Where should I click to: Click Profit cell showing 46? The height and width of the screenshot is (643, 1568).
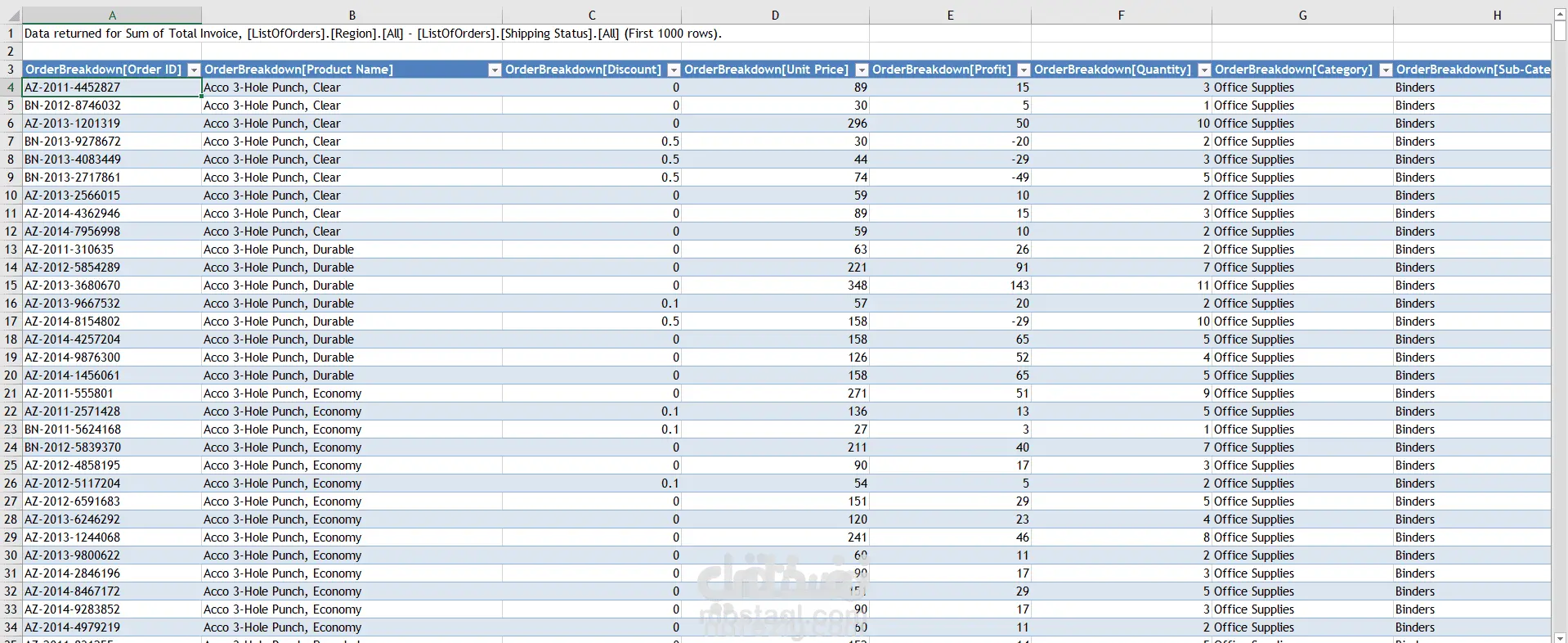pyautogui.click(x=950, y=537)
